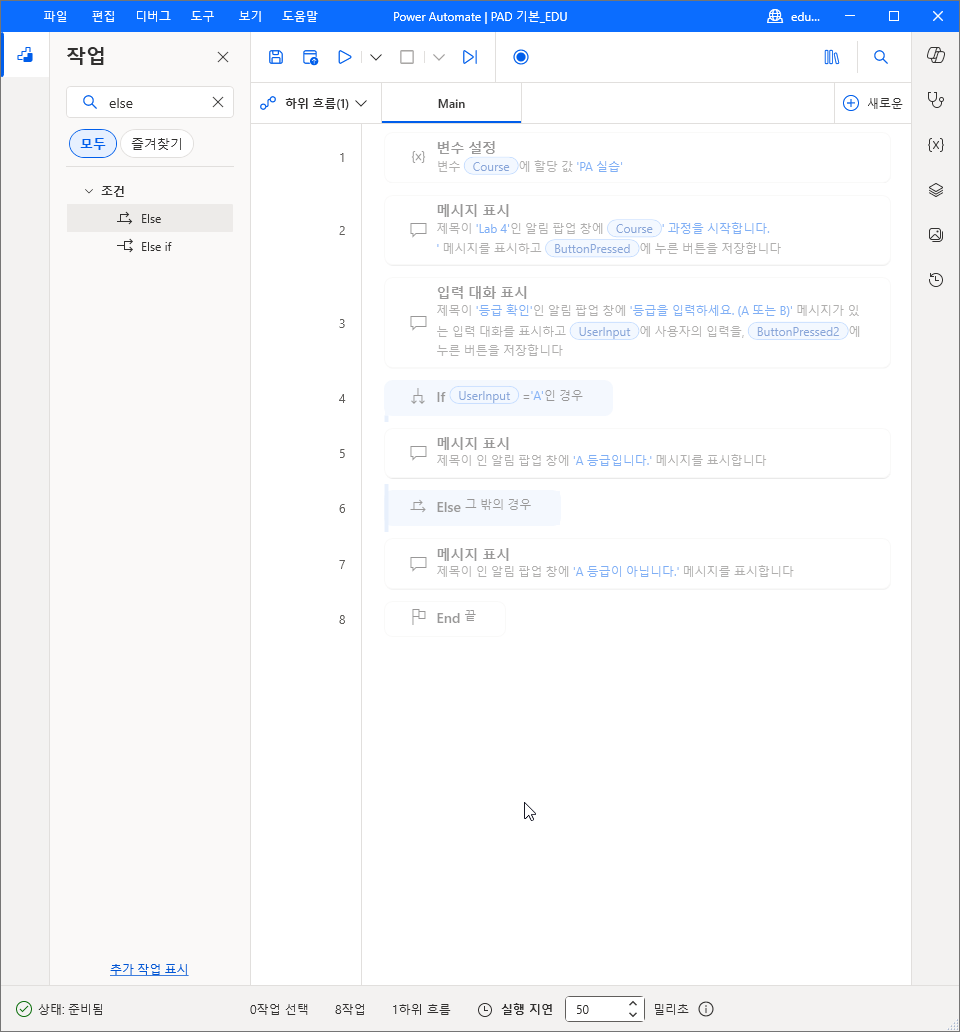Select the Else action in the list
The image size is (960, 1032).
coord(150,219)
